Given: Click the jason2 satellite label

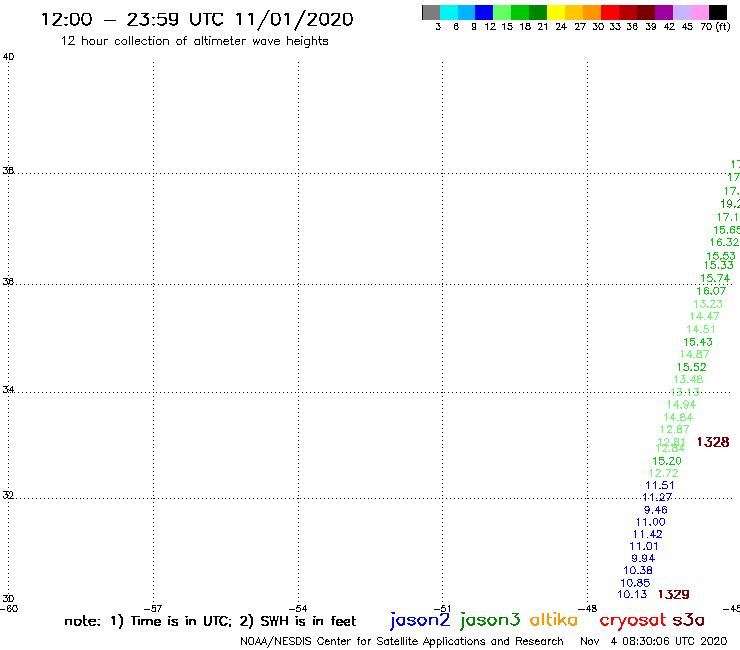Looking at the screenshot, I should coord(420,620).
